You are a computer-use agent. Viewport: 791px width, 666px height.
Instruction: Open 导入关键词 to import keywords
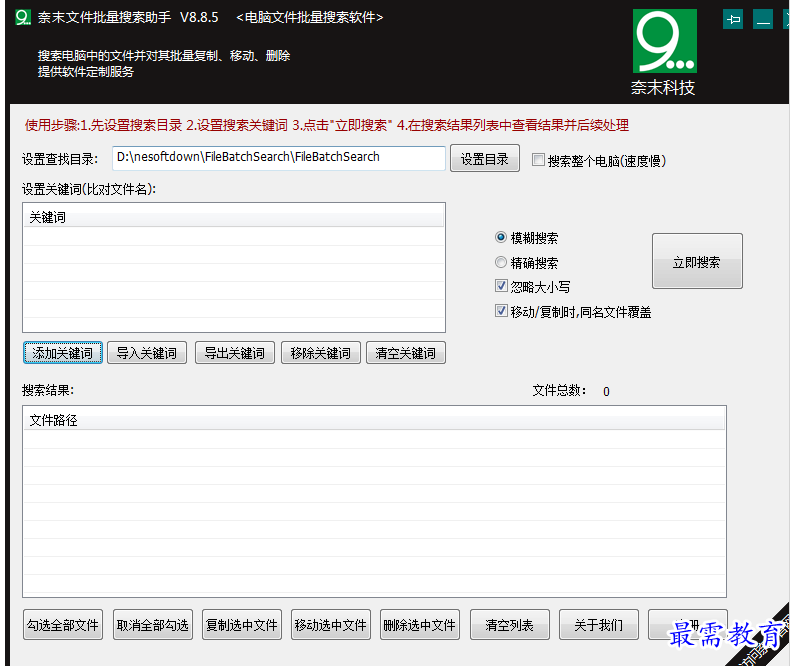click(x=147, y=353)
